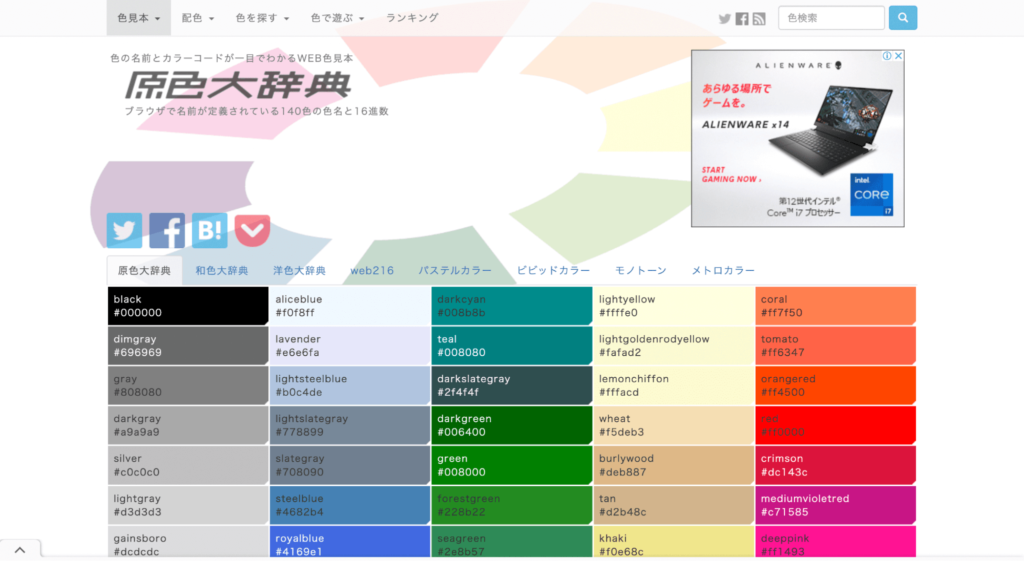Switch to the パステルカラー tab

pos(455,270)
